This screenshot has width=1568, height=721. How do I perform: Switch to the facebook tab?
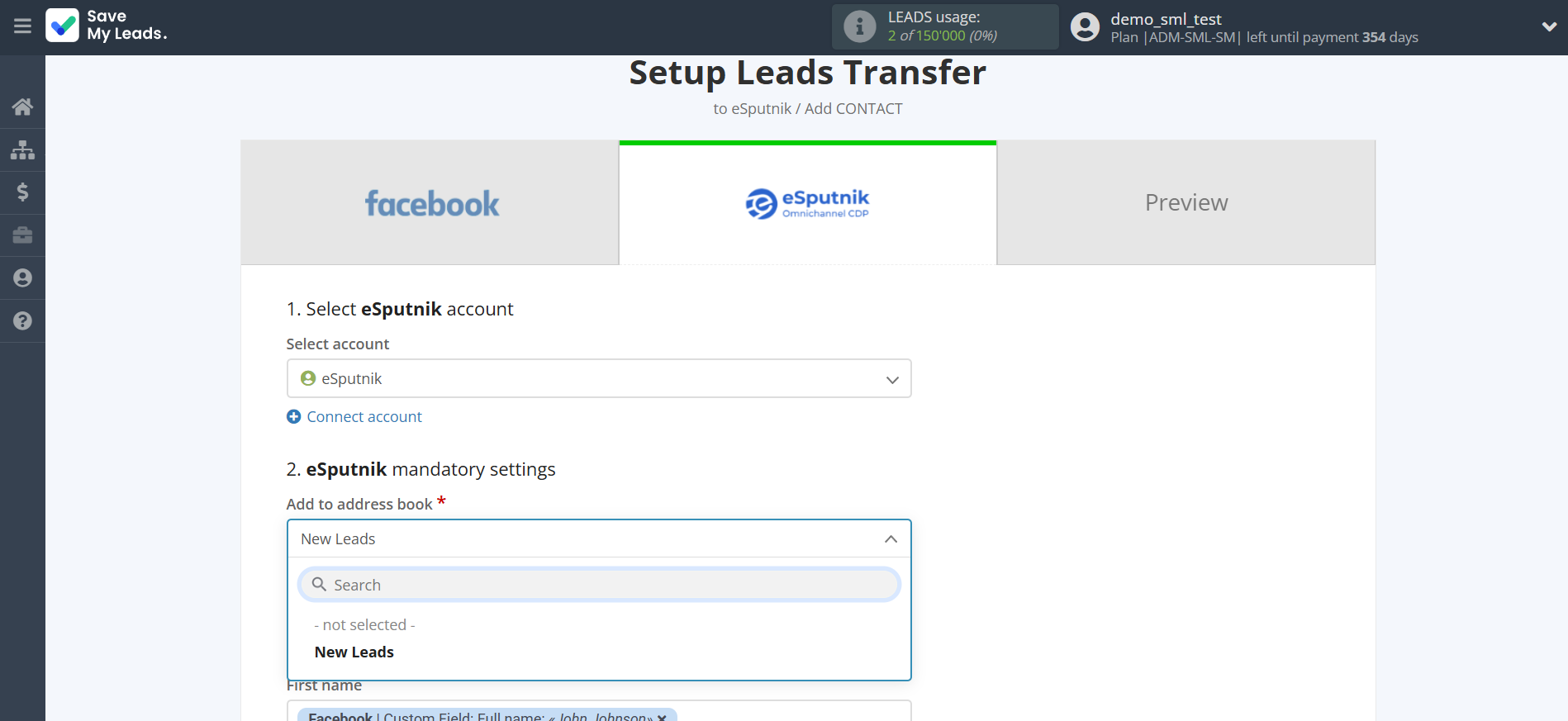pyautogui.click(x=430, y=203)
